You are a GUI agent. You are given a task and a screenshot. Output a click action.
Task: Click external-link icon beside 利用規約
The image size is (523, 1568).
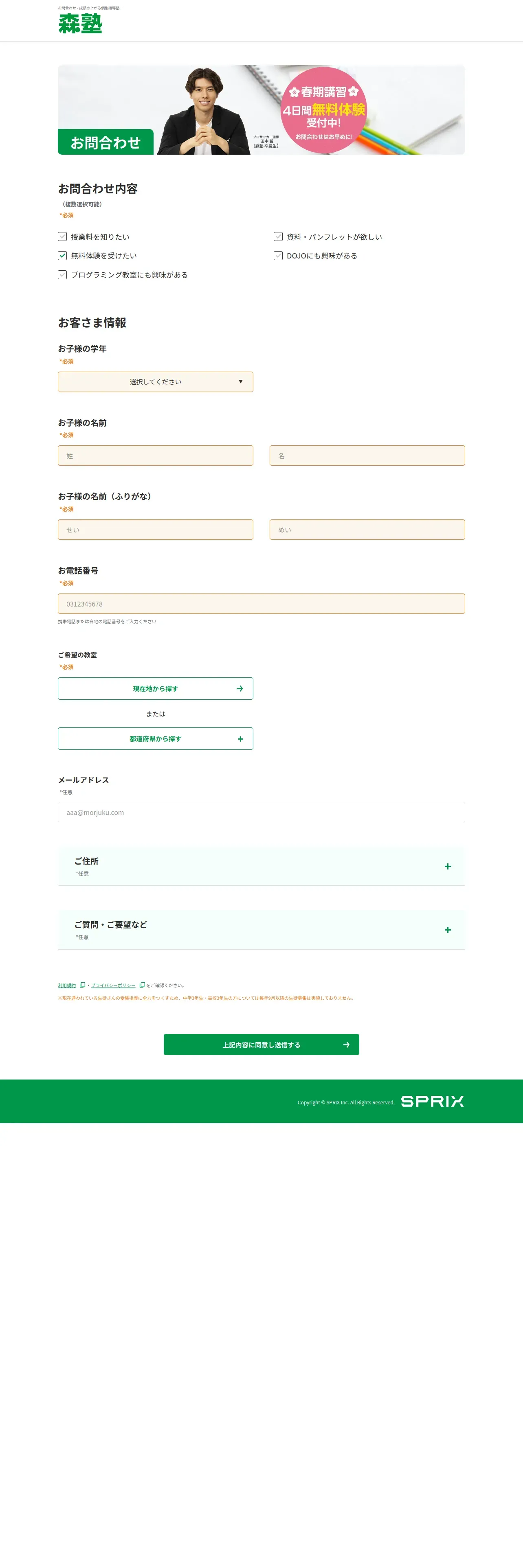click(x=82, y=985)
